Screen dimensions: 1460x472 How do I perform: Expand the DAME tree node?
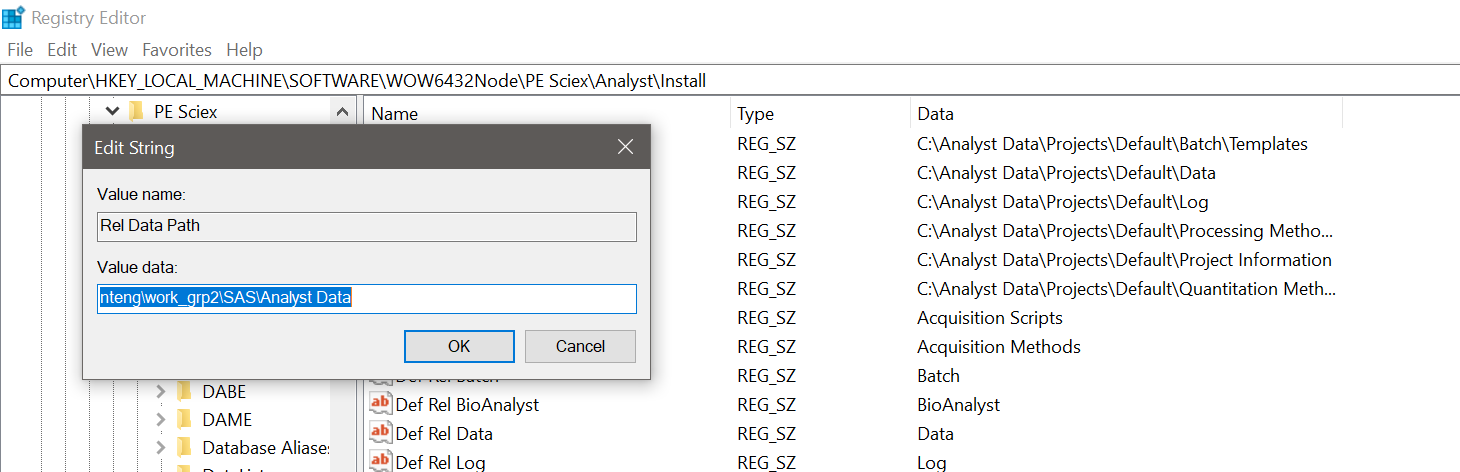(160, 419)
